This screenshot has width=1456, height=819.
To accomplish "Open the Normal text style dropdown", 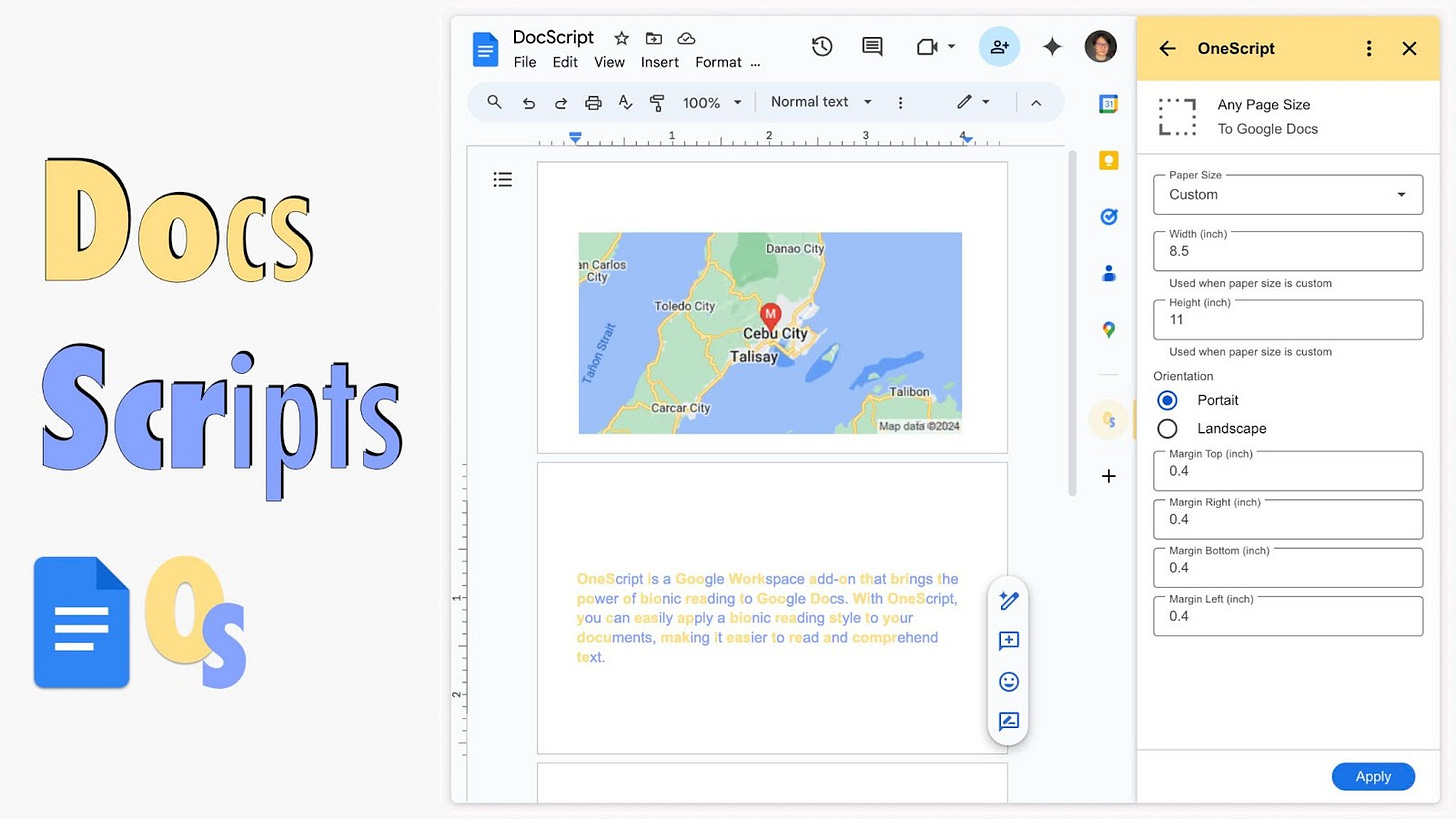I will (x=821, y=102).
